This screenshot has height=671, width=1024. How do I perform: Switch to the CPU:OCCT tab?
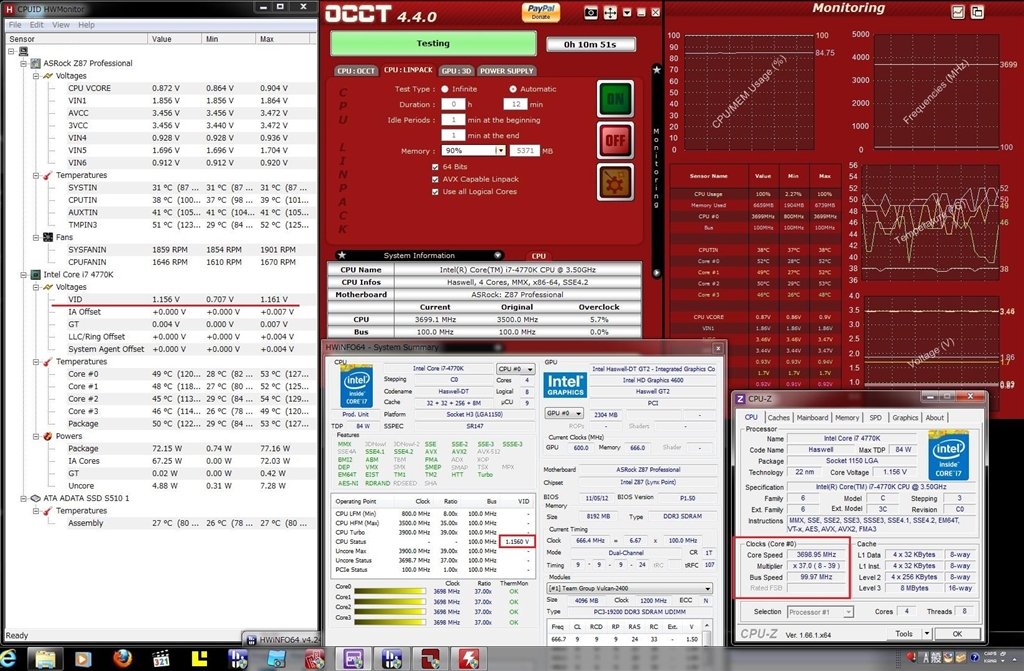[x=356, y=71]
